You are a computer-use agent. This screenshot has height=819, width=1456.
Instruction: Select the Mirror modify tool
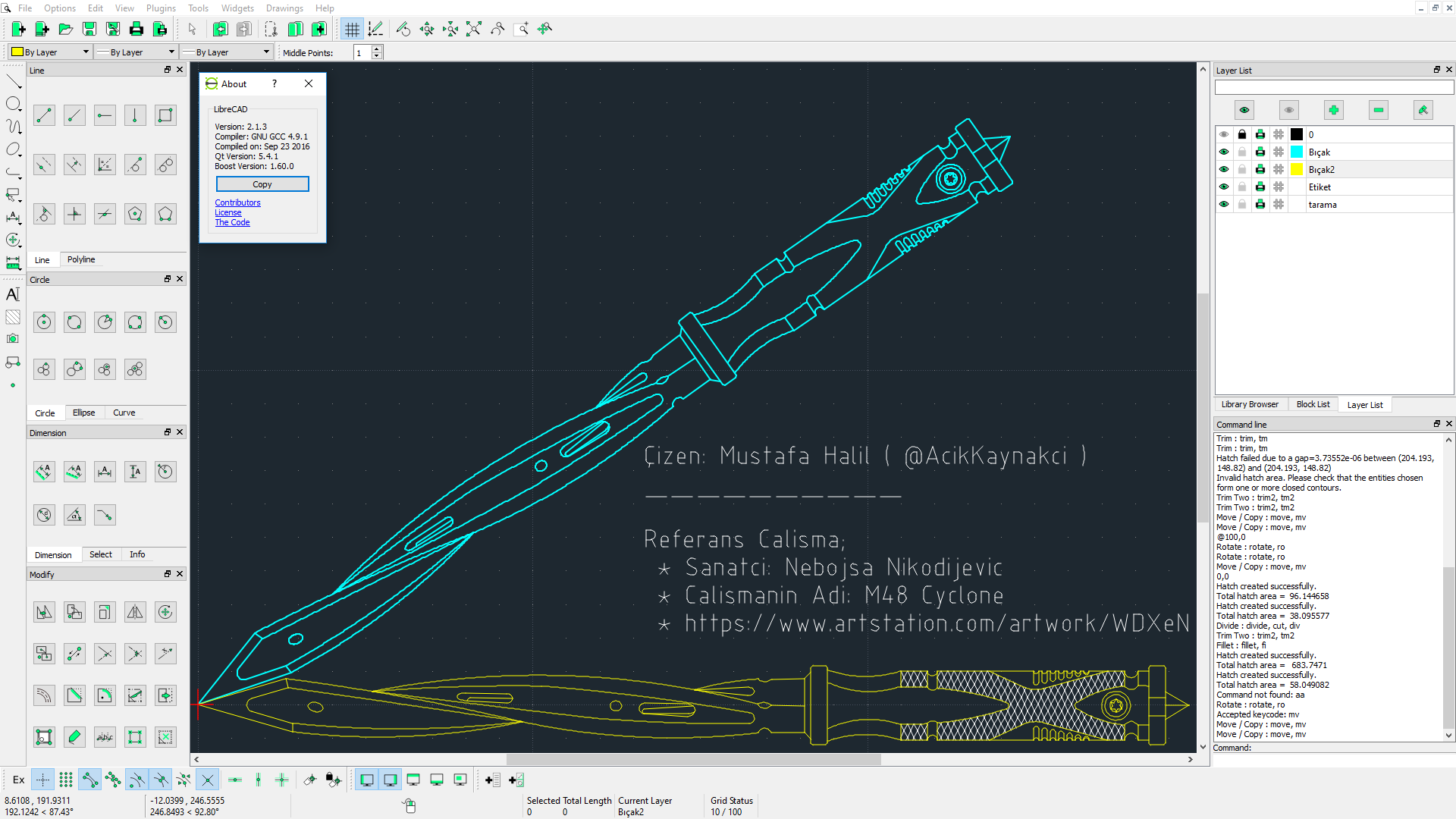click(135, 612)
